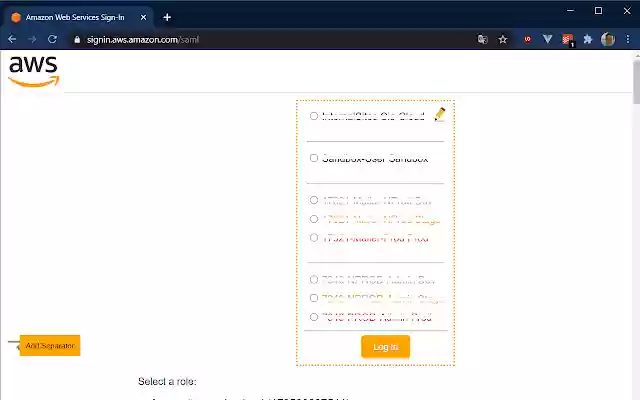Open a new tab with the plus icon

pyautogui.click(x=167, y=17)
